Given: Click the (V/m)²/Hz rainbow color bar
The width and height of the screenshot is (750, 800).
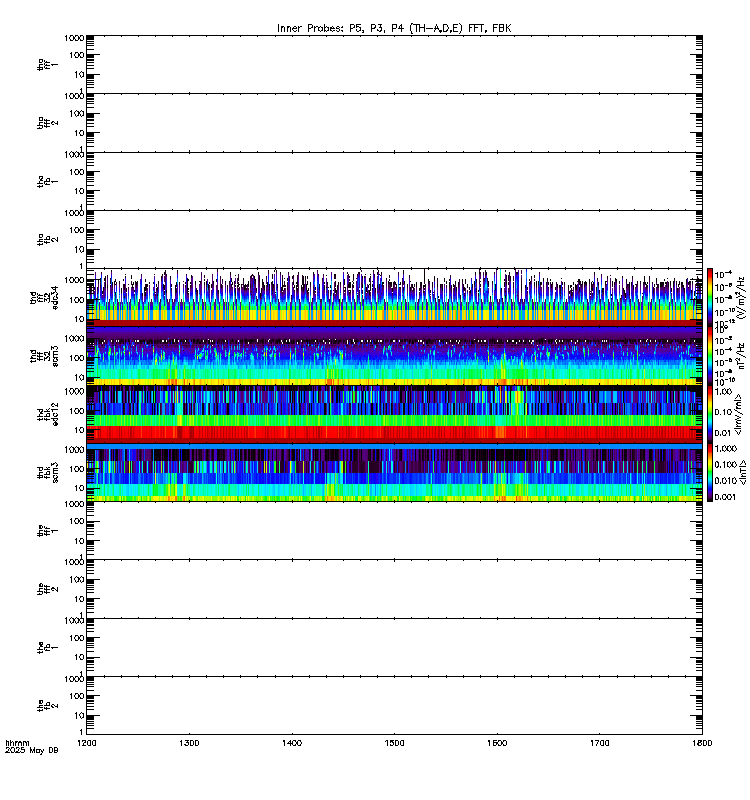Looking at the screenshot, I should coord(710,297).
